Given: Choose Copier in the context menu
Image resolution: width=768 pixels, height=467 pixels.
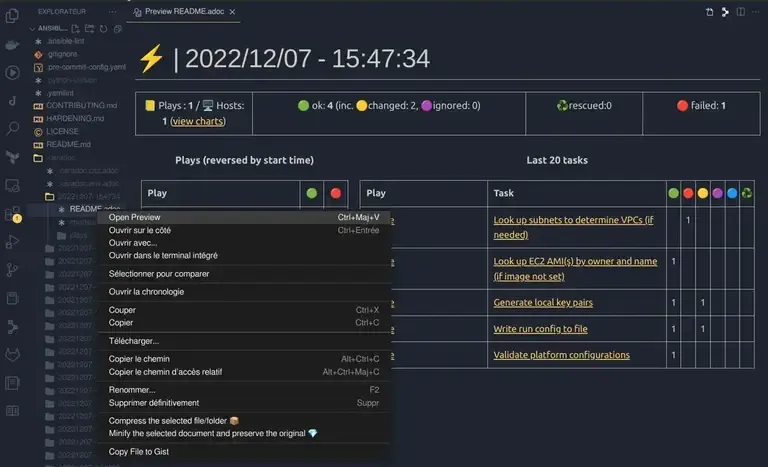Looking at the screenshot, I should click(x=244, y=323).
